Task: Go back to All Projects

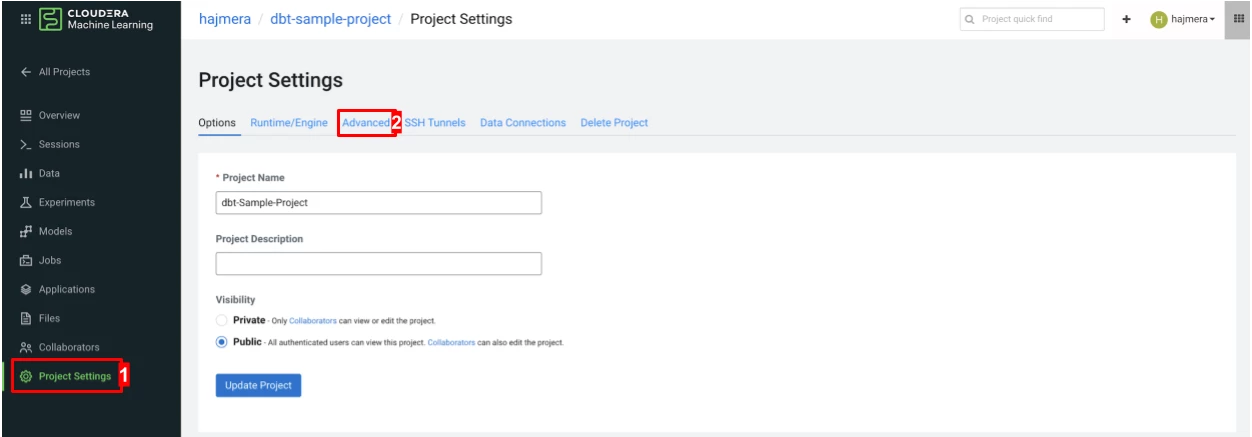Action: [x=55, y=72]
